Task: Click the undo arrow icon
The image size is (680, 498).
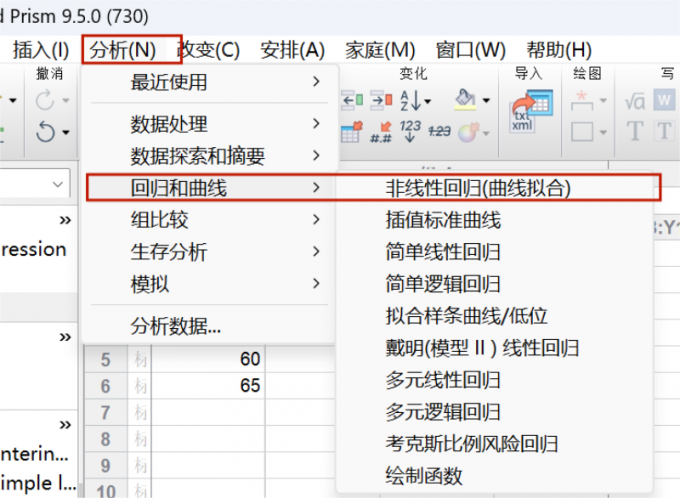Action: pyautogui.click(x=45, y=132)
